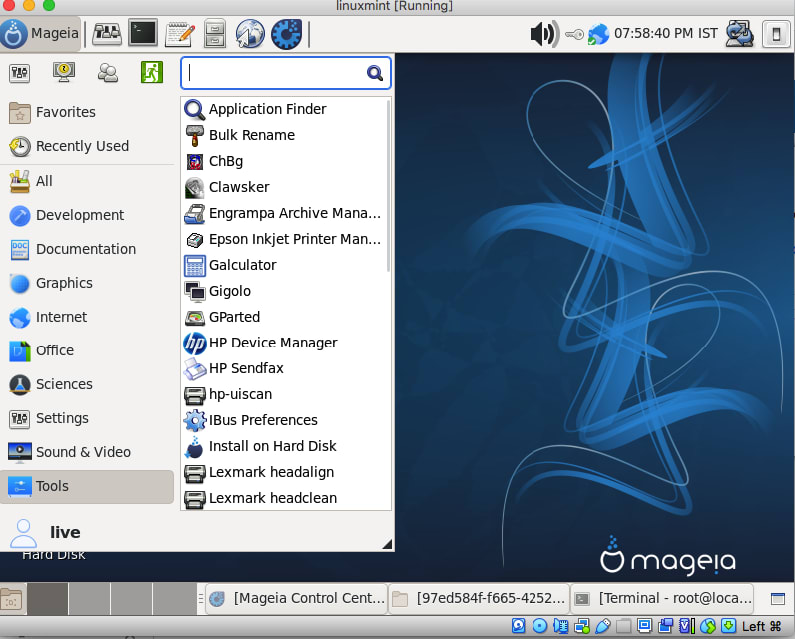The image size is (795, 639).
Task: Click the clock showing 07:58:40 PM IST
Action: 666,33
